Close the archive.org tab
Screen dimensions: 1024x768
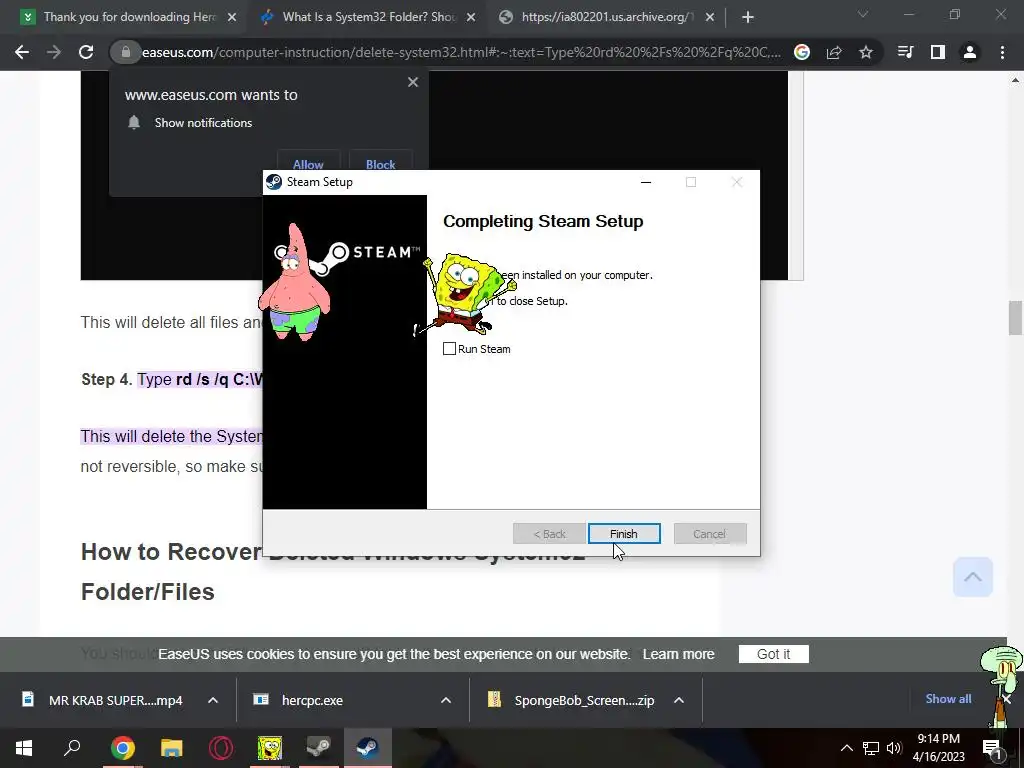click(710, 18)
